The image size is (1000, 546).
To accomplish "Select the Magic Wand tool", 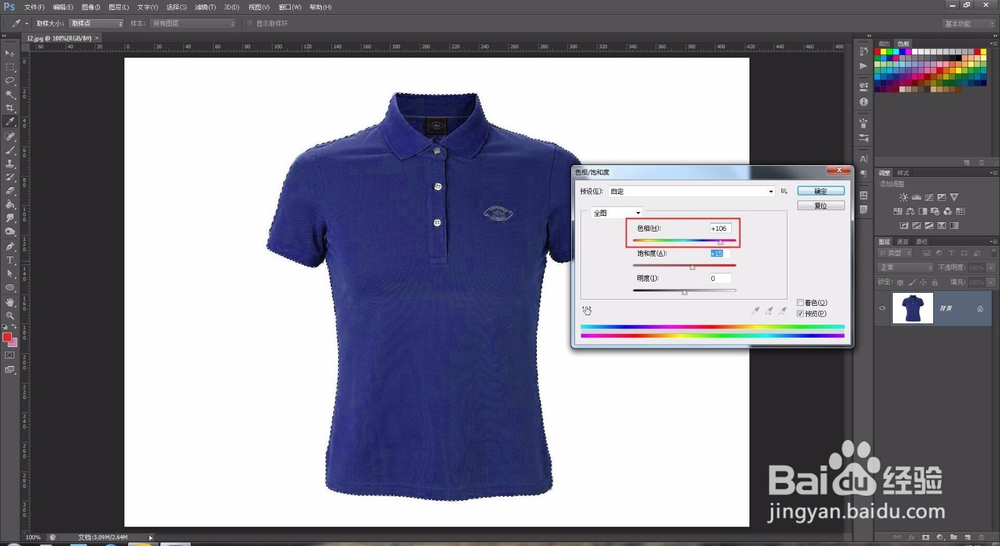I will coord(10,94).
